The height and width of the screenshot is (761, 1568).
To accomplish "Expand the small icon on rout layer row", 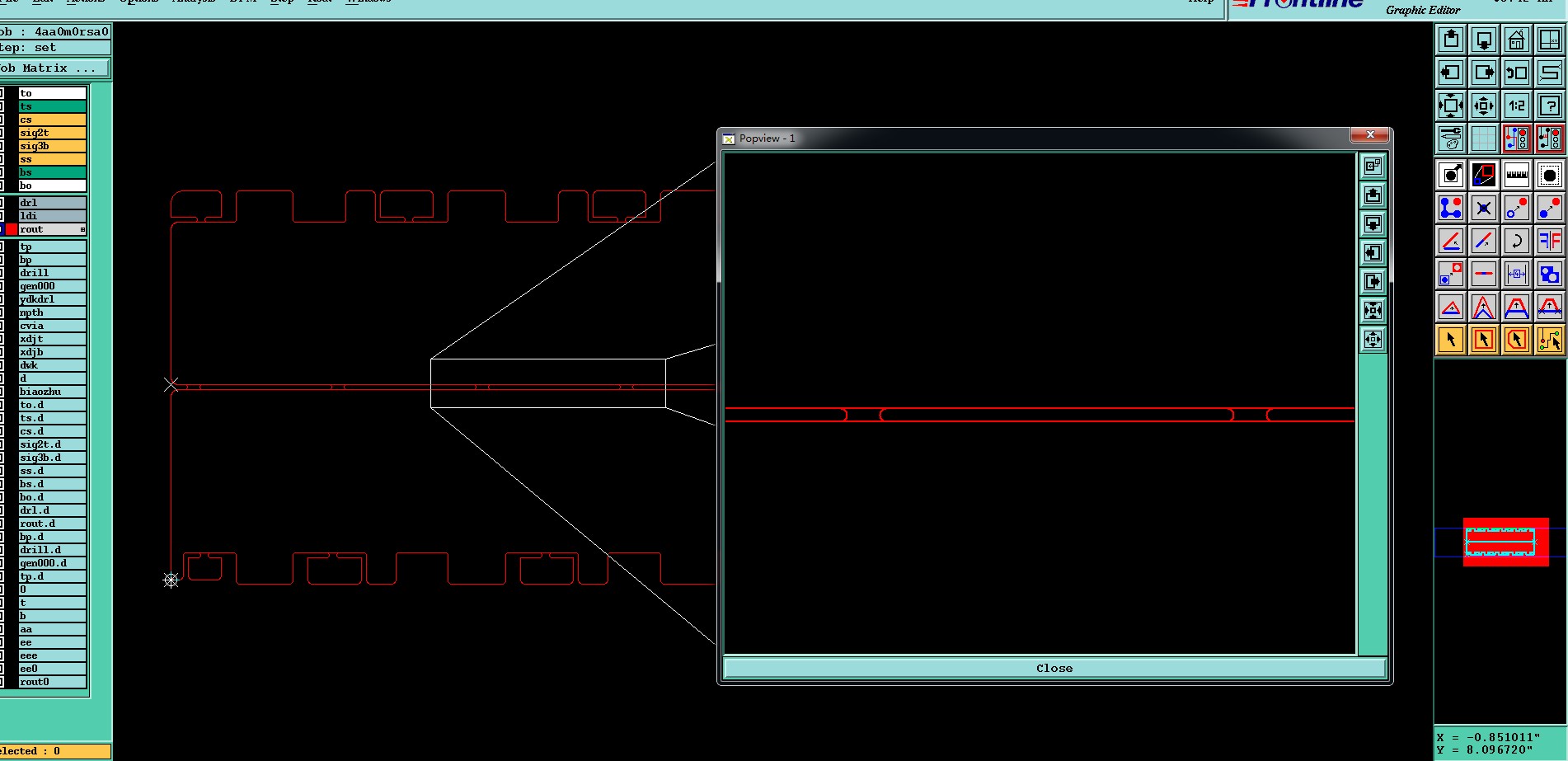I will pos(82,229).
